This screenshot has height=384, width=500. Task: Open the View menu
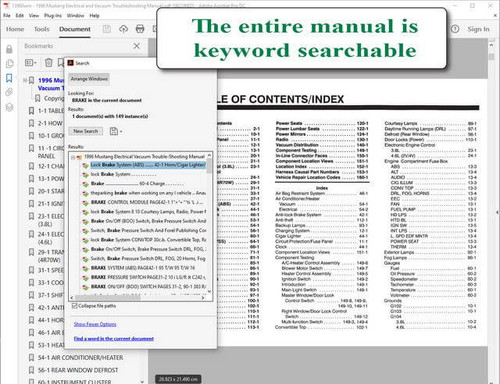[x=34, y=15]
